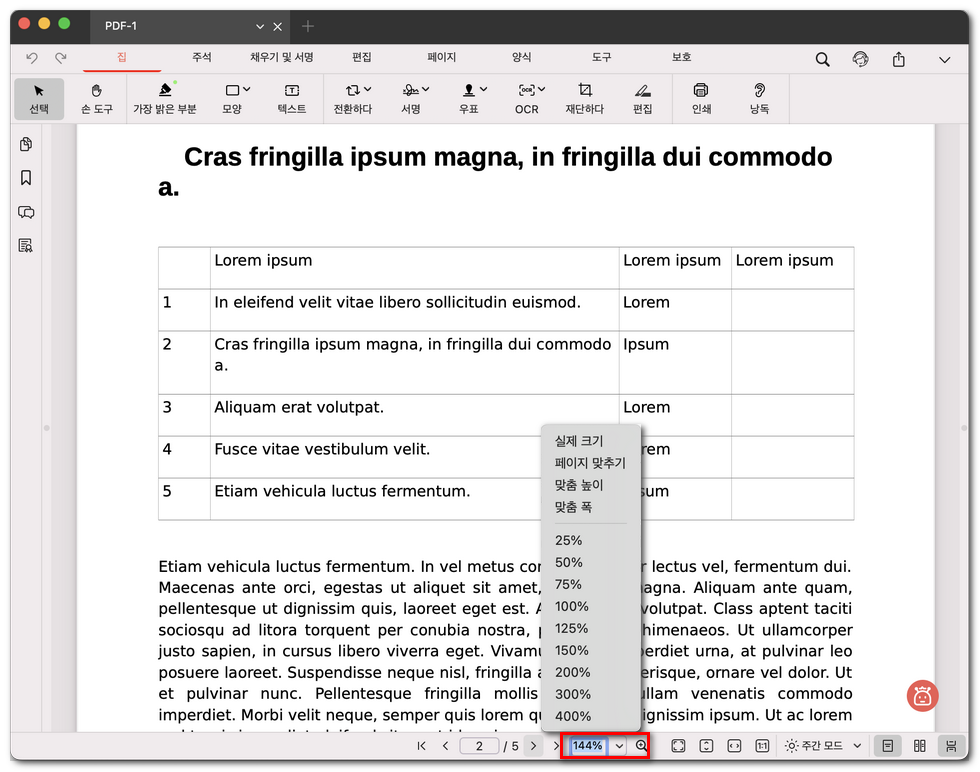Click the 재단하다 crop tool
Screen dimensions: 980x772
point(585,98)
